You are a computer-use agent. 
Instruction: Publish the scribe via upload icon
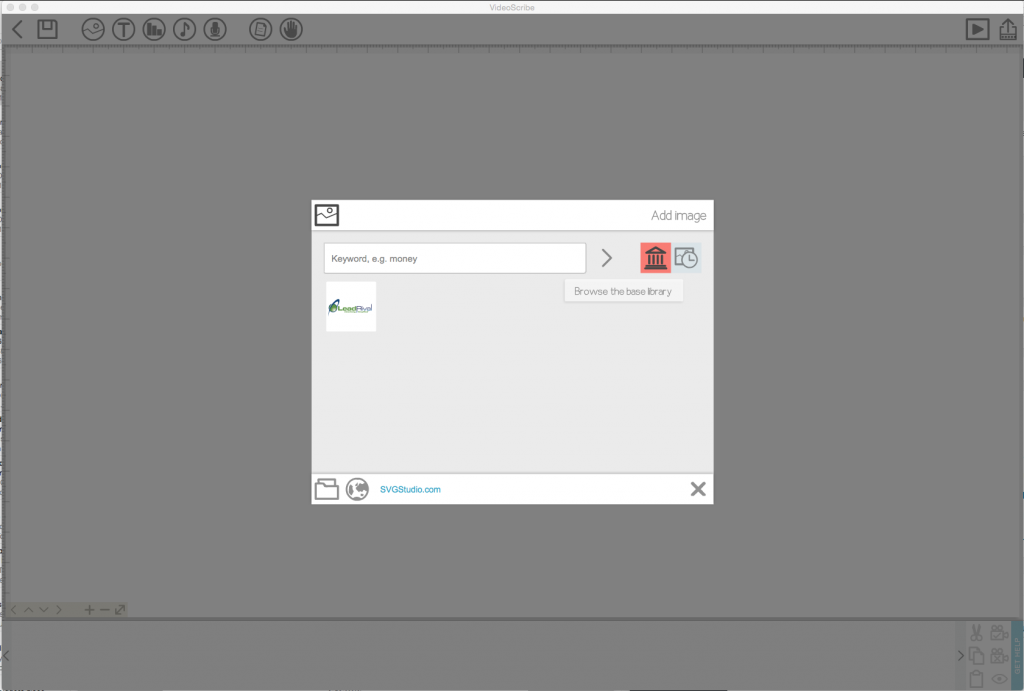1008,28
